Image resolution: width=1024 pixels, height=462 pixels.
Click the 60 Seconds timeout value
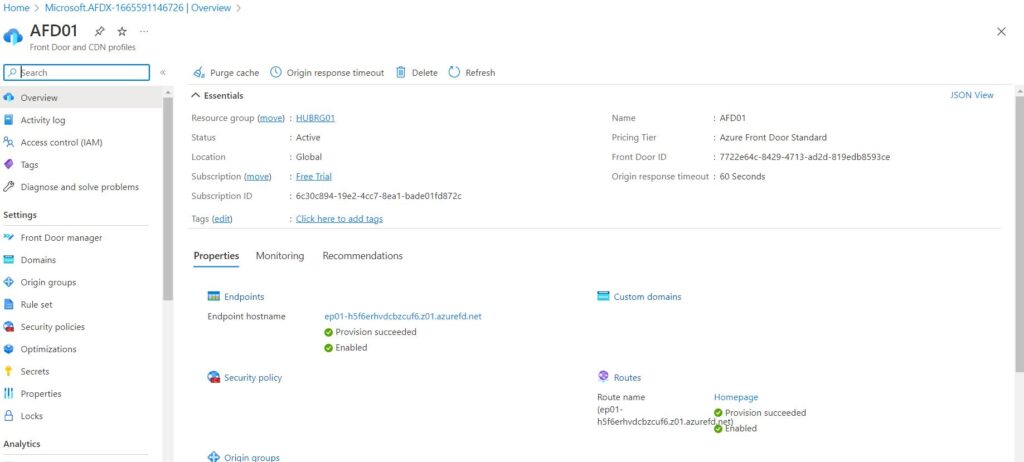click(743, 176)
